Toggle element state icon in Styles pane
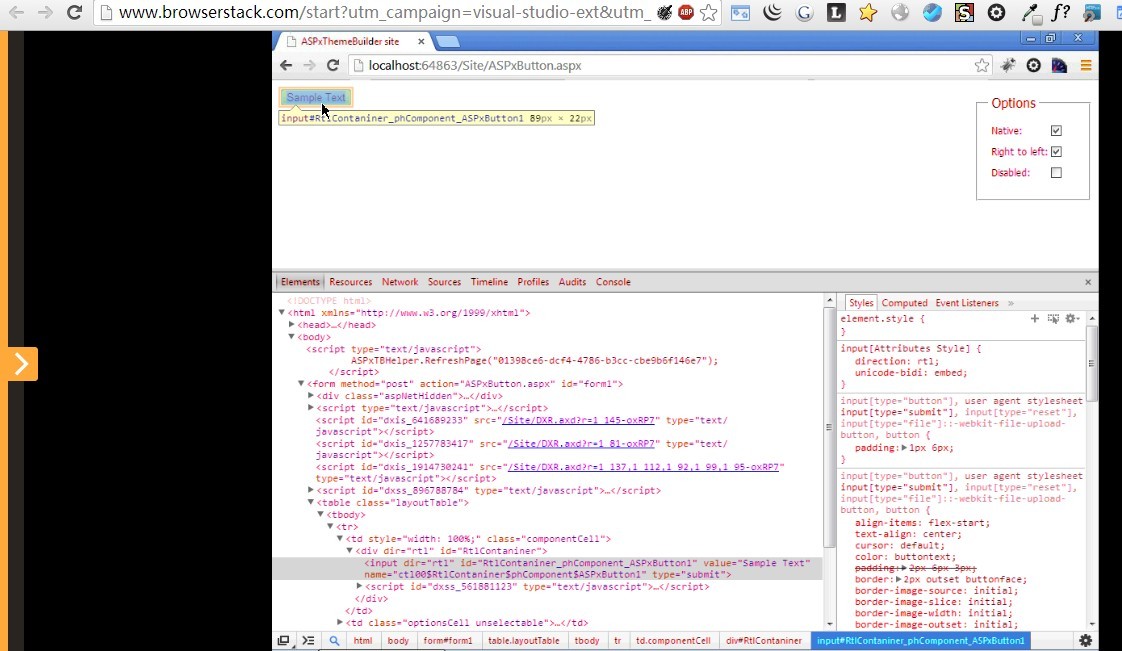 1053,318
